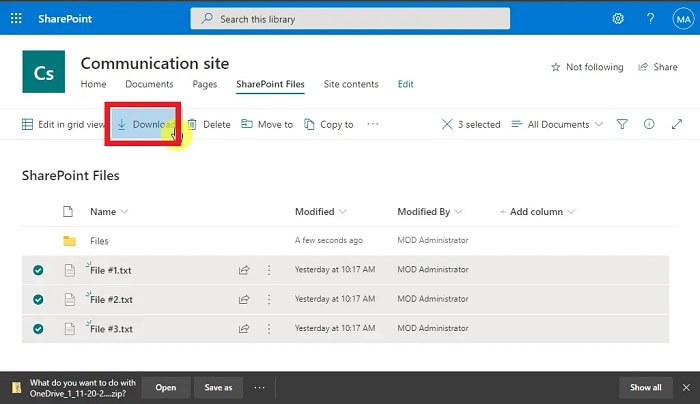Toggle the File #3.txt selection circle

point(38,328)
